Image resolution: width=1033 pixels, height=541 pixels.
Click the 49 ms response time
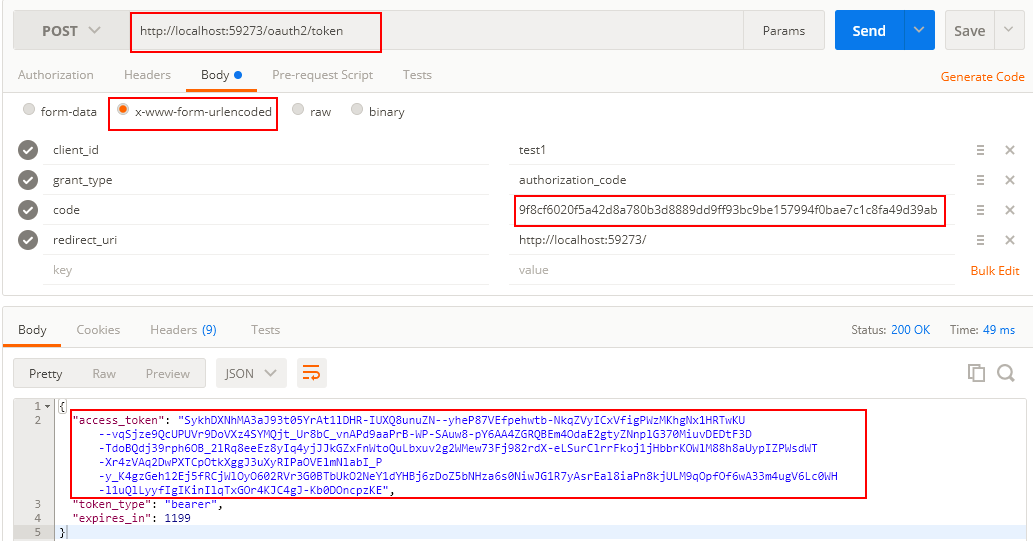(x=999, y=330)
